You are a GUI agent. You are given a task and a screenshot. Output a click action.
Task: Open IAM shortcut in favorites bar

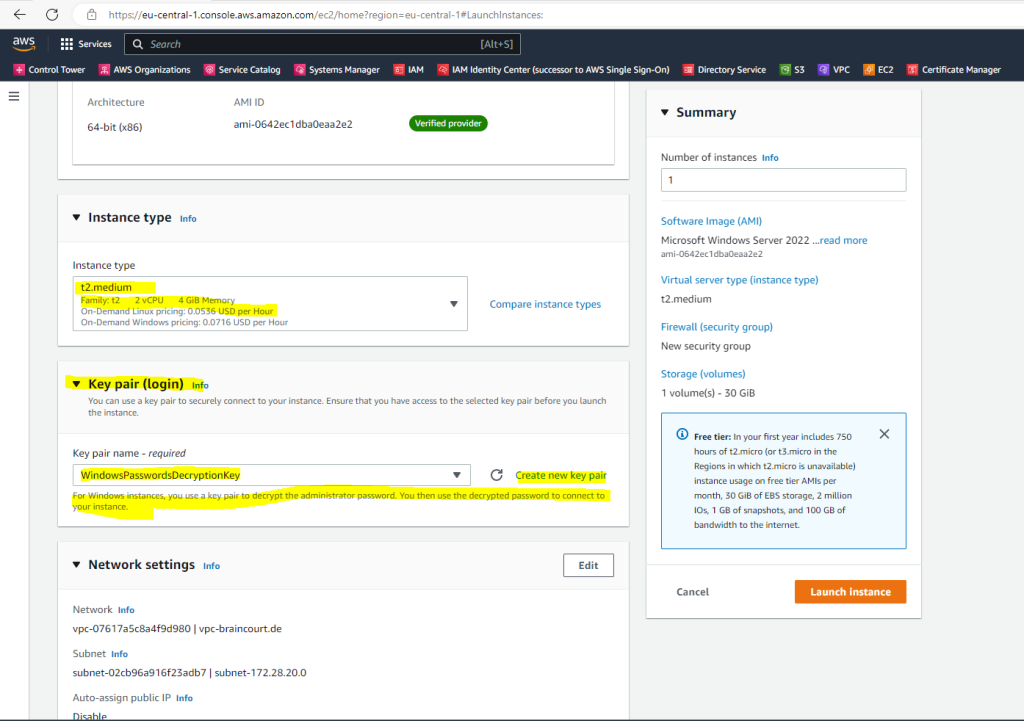(x=409, y=69)
